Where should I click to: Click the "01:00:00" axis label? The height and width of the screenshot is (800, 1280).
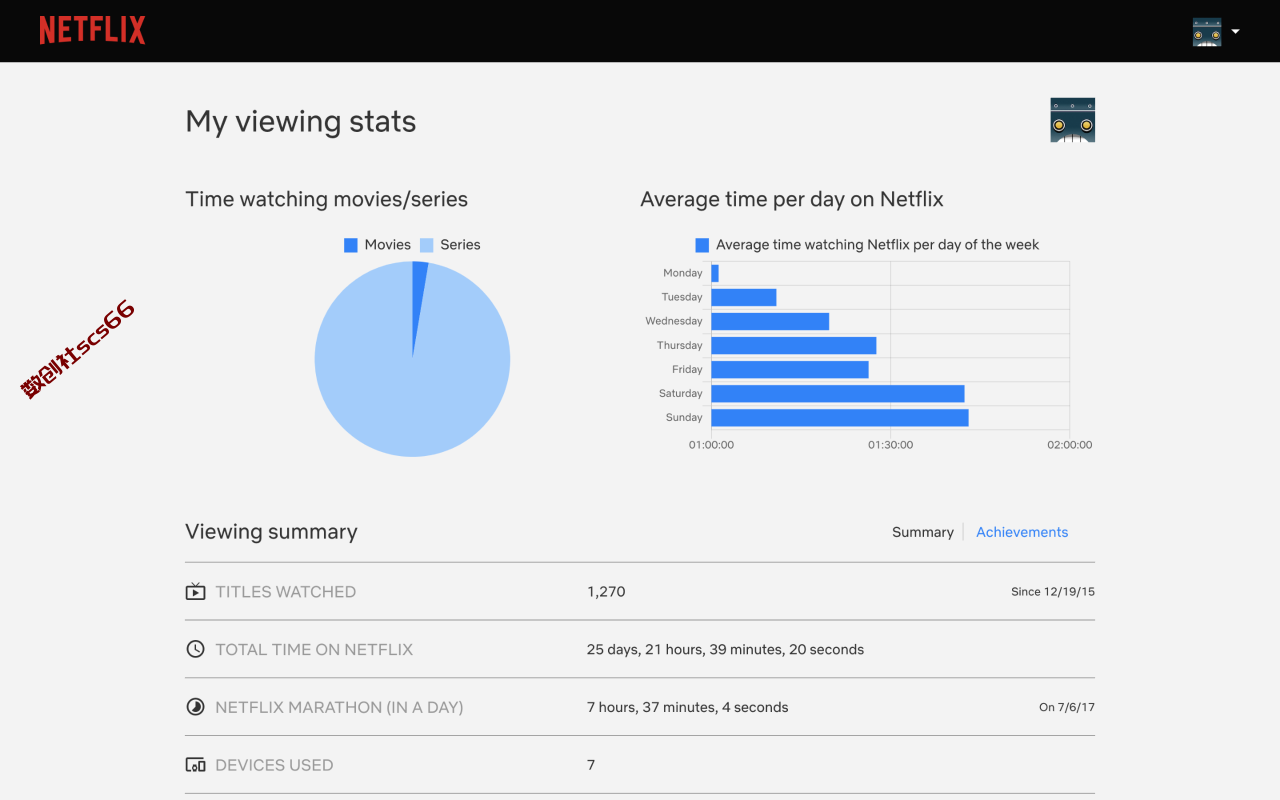point(711,445)
